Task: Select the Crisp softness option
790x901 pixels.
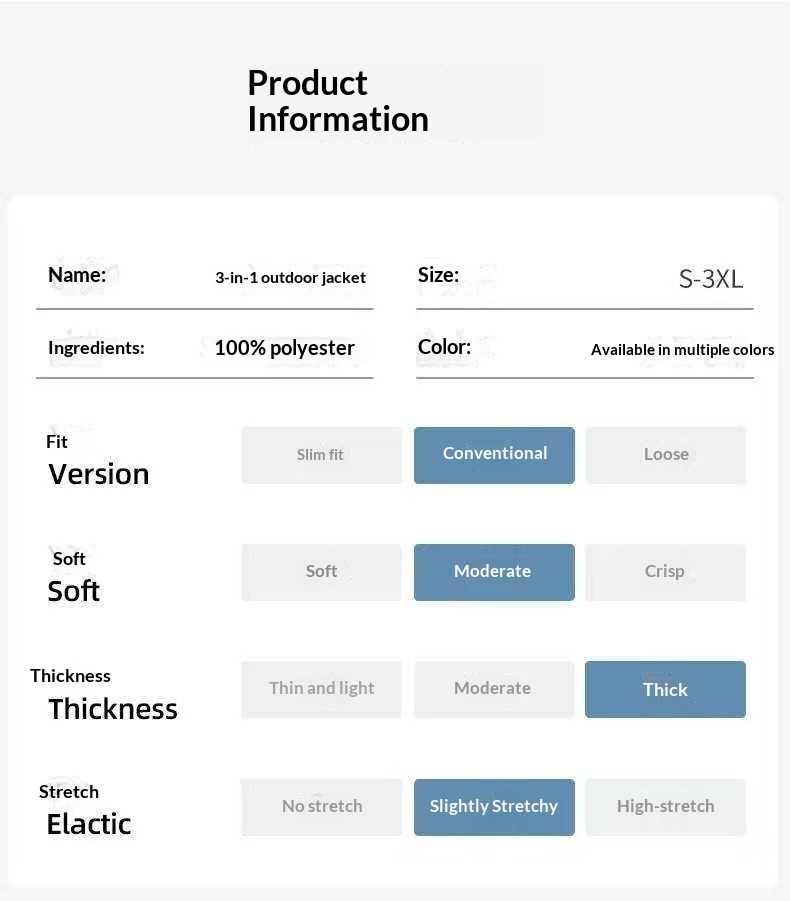Action: (665, 572)
